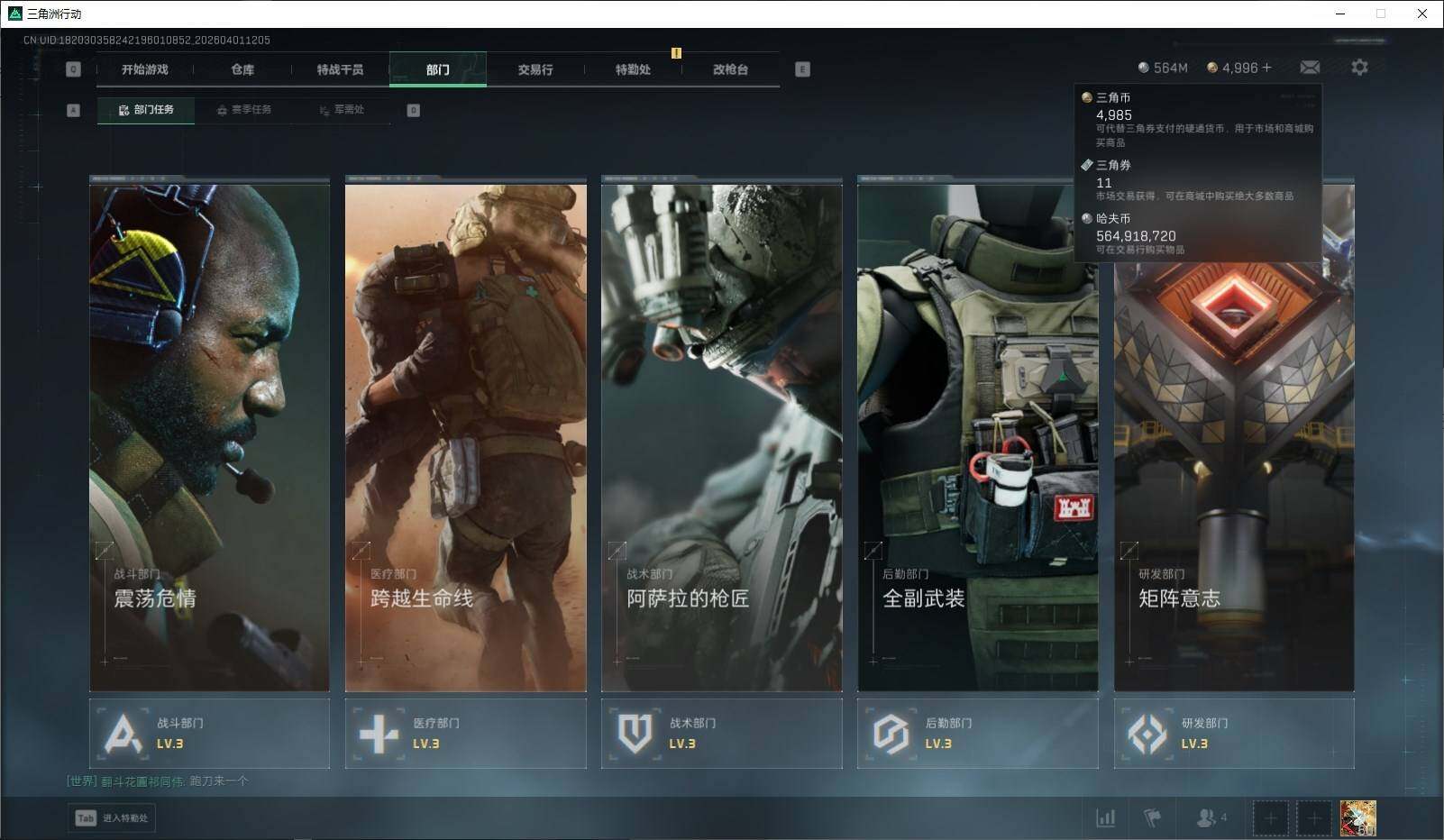Select the 赛季任务 sub-tab
The image size is (1444, 840).
(x=243, y=110)
